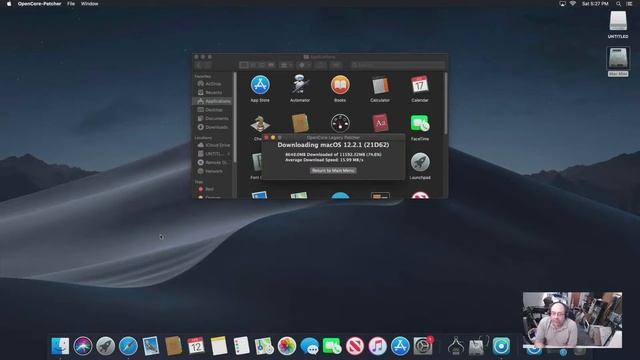Open Safari from the Dock

coord(128,346)
